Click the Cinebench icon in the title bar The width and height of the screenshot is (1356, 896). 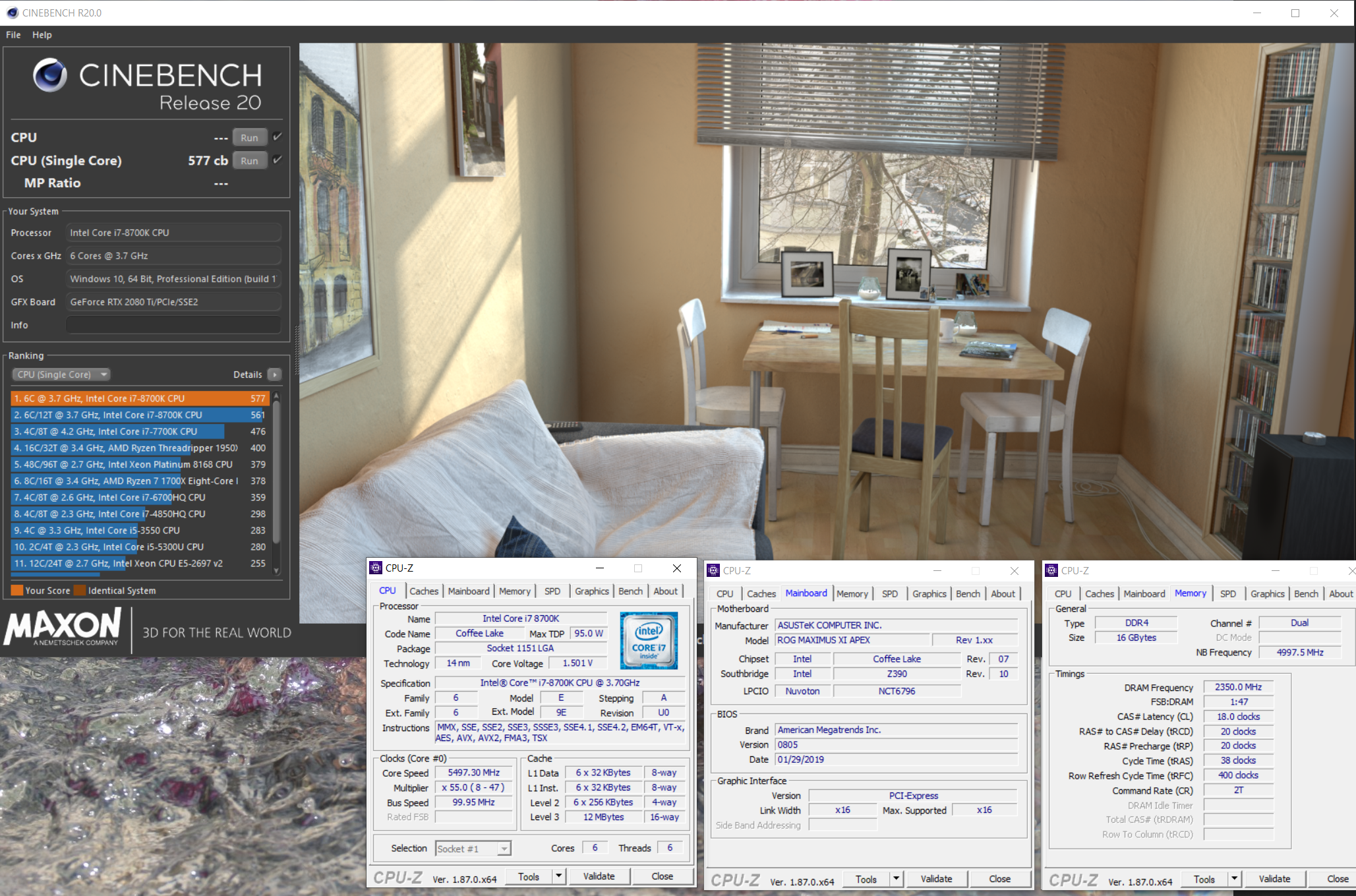(12, 12)
